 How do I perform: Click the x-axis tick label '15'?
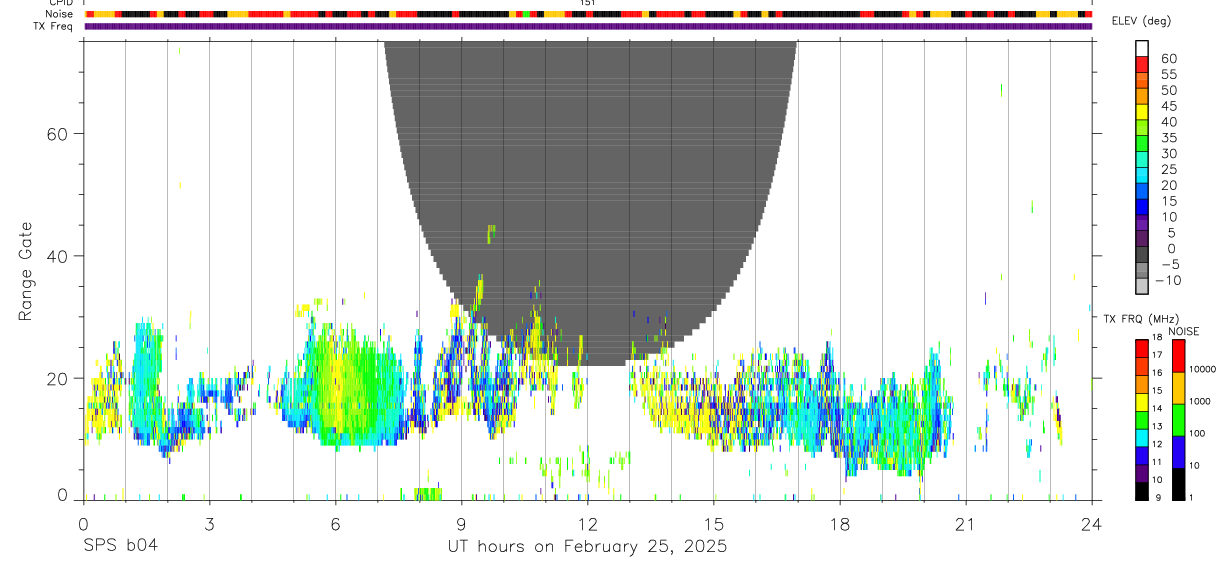click(x=713, y=523)
